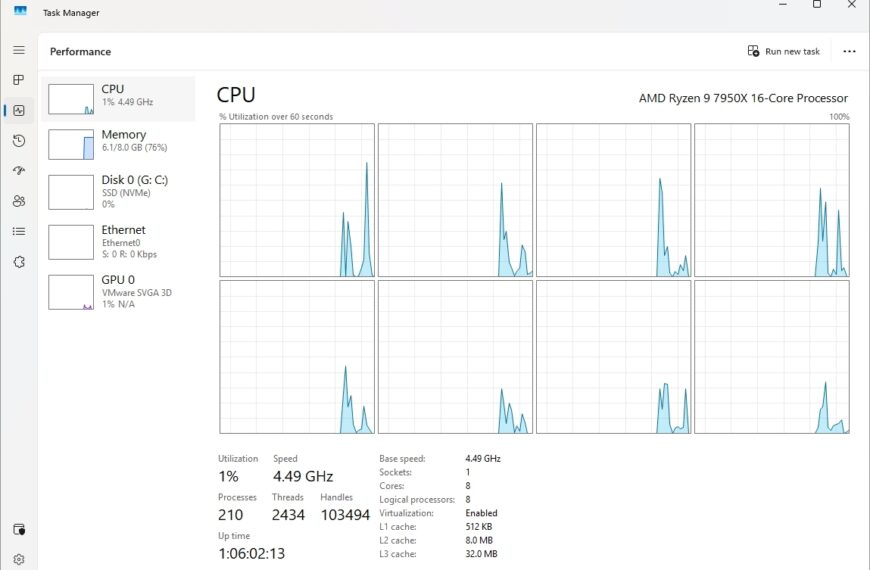Click the Task Manager app icon

[20, 11]
